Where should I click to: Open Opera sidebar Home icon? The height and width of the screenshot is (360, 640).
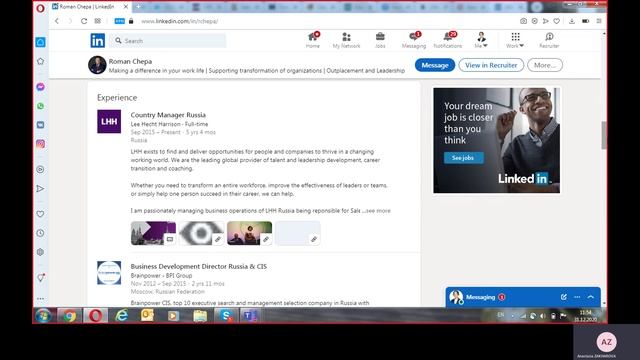(40, 42)
